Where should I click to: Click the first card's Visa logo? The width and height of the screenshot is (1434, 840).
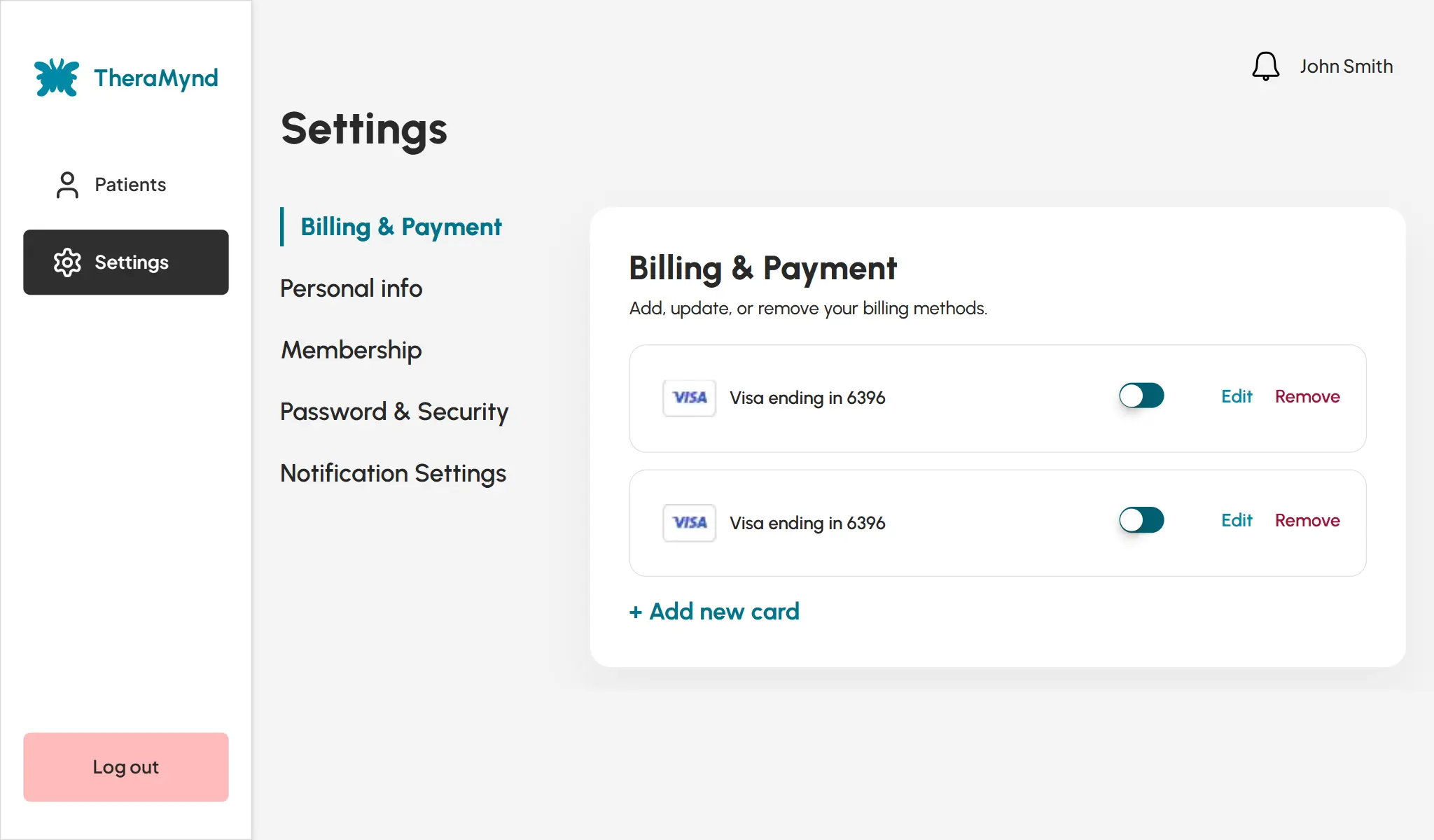click(689, 398)
